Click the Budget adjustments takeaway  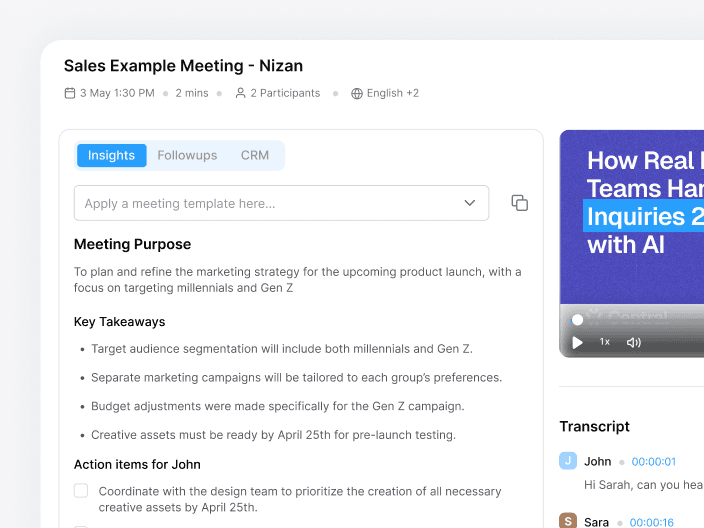pos(278,406)
